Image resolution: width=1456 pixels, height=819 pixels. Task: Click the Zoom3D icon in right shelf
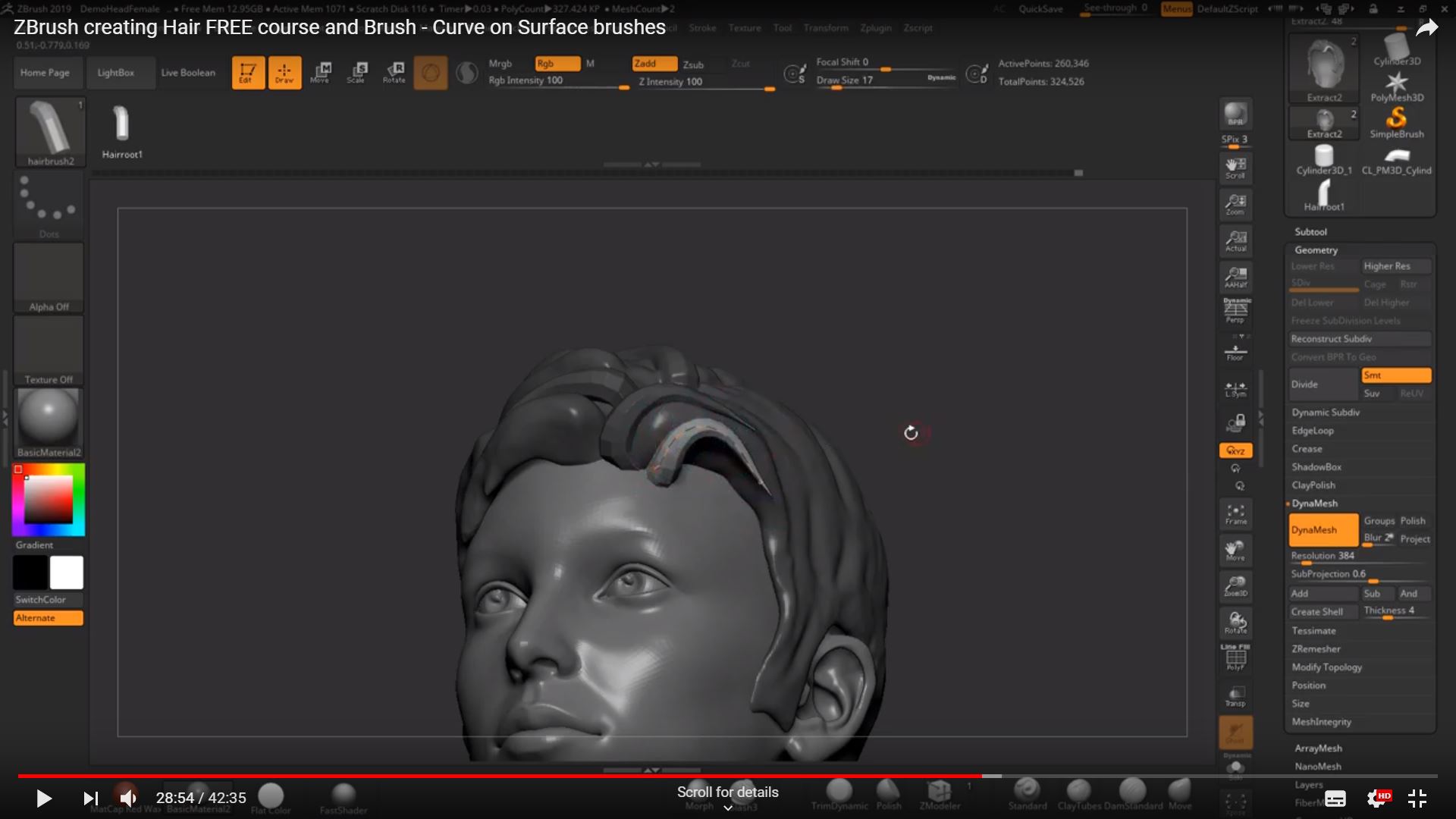1235,585
